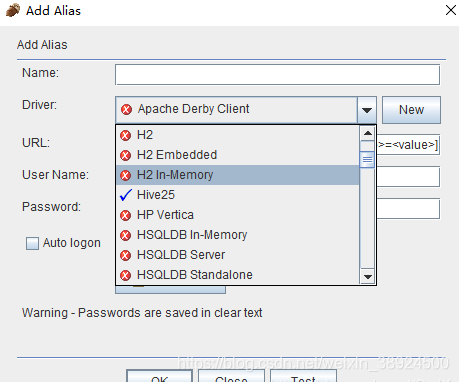Click the error icon next to H2 Embedded
The image size is (459, 382).
click(x=125, y=155)
